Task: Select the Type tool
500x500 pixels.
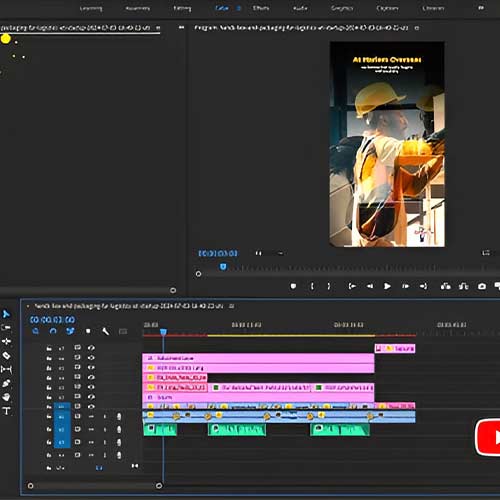Action: pos(7,411)
